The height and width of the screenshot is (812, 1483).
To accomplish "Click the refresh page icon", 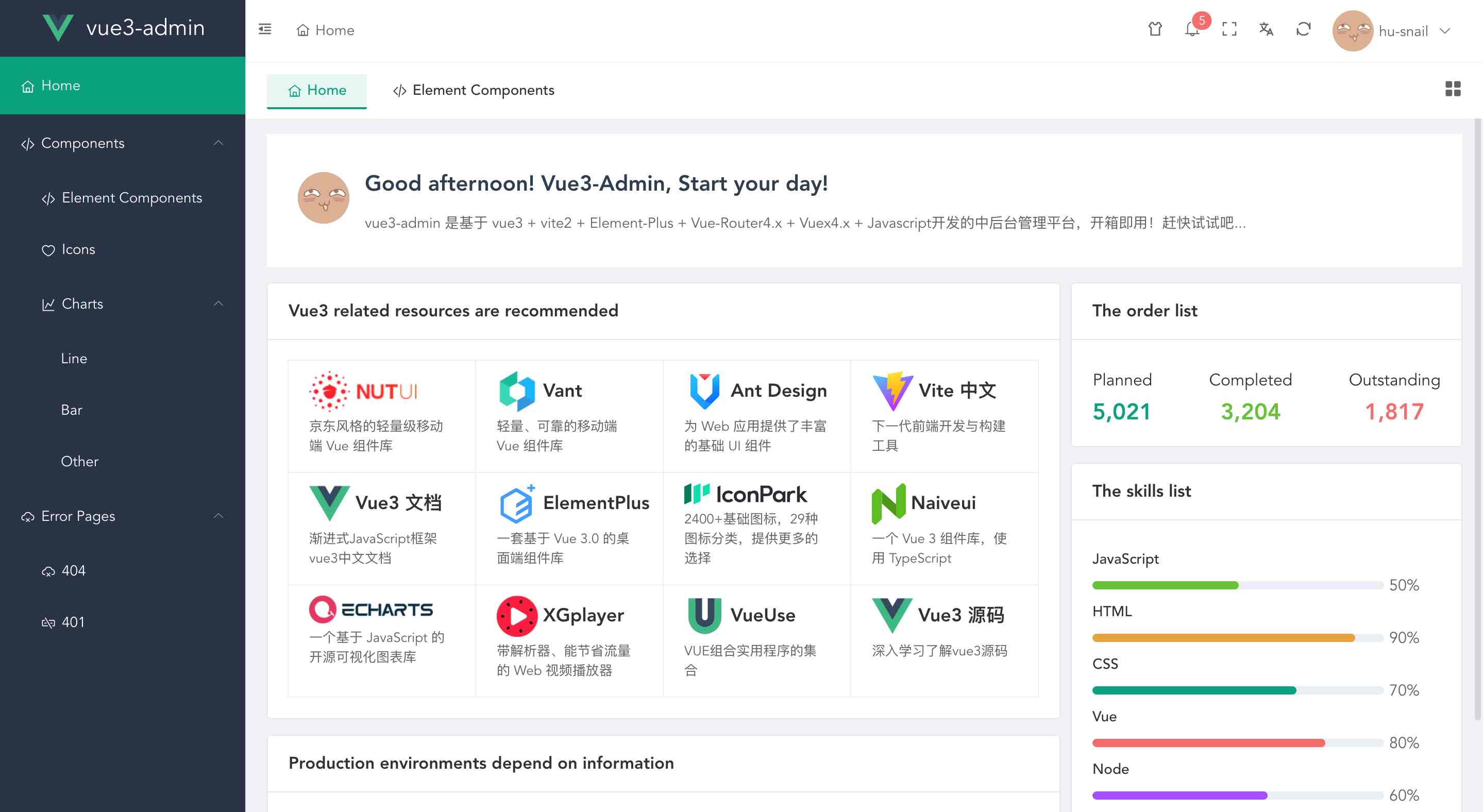I will (1303, 29).
